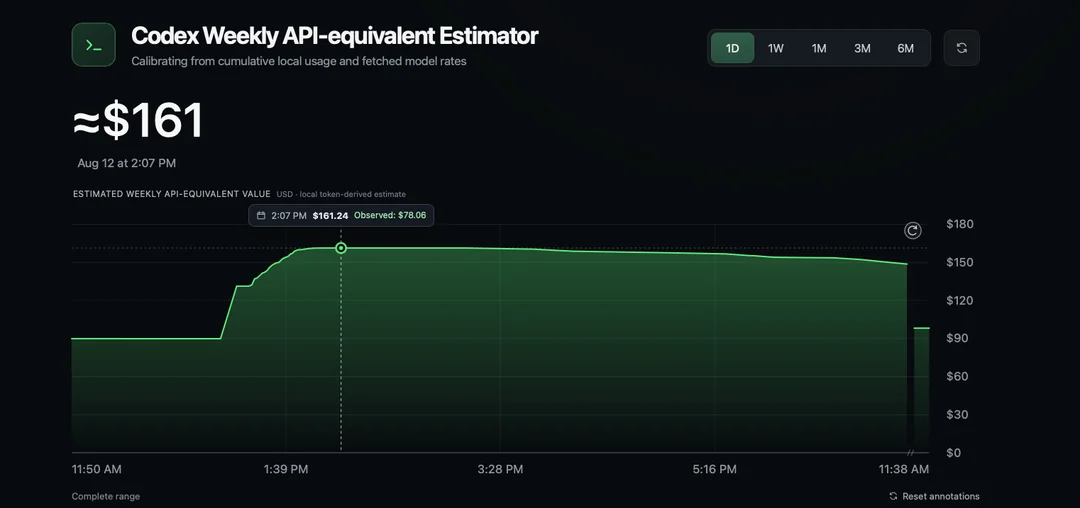Screen dimensions: 1080x508
Task: Switch to the 6M range tab
Action: [x=906, y=48]
